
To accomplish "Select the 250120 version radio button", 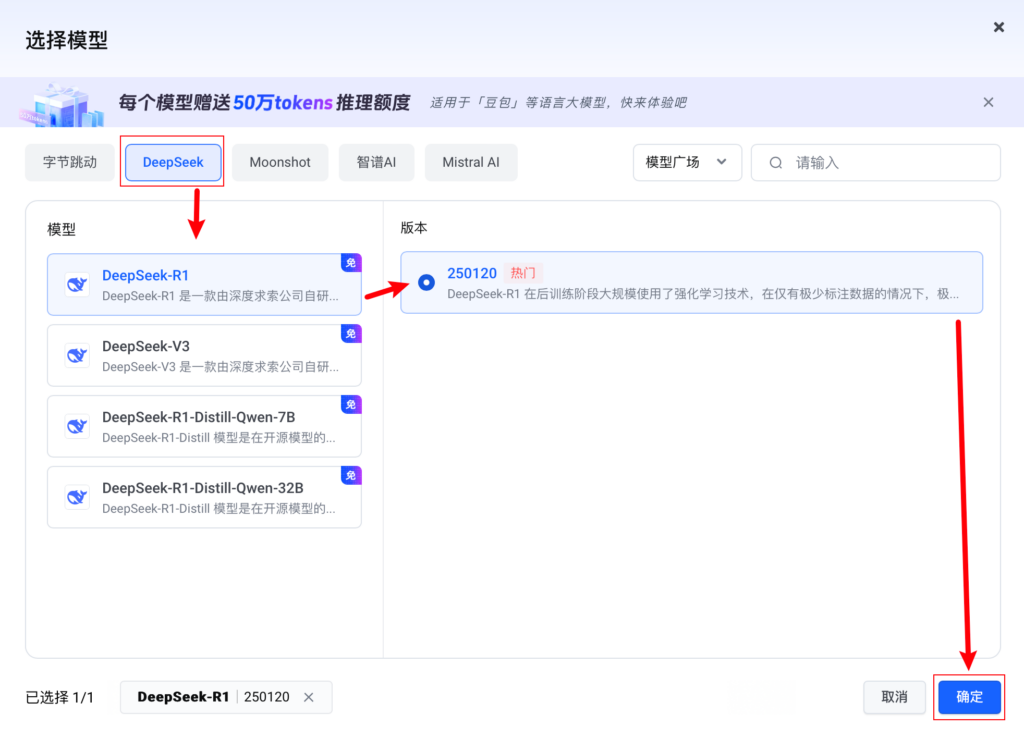I will [x=427, y=282].
